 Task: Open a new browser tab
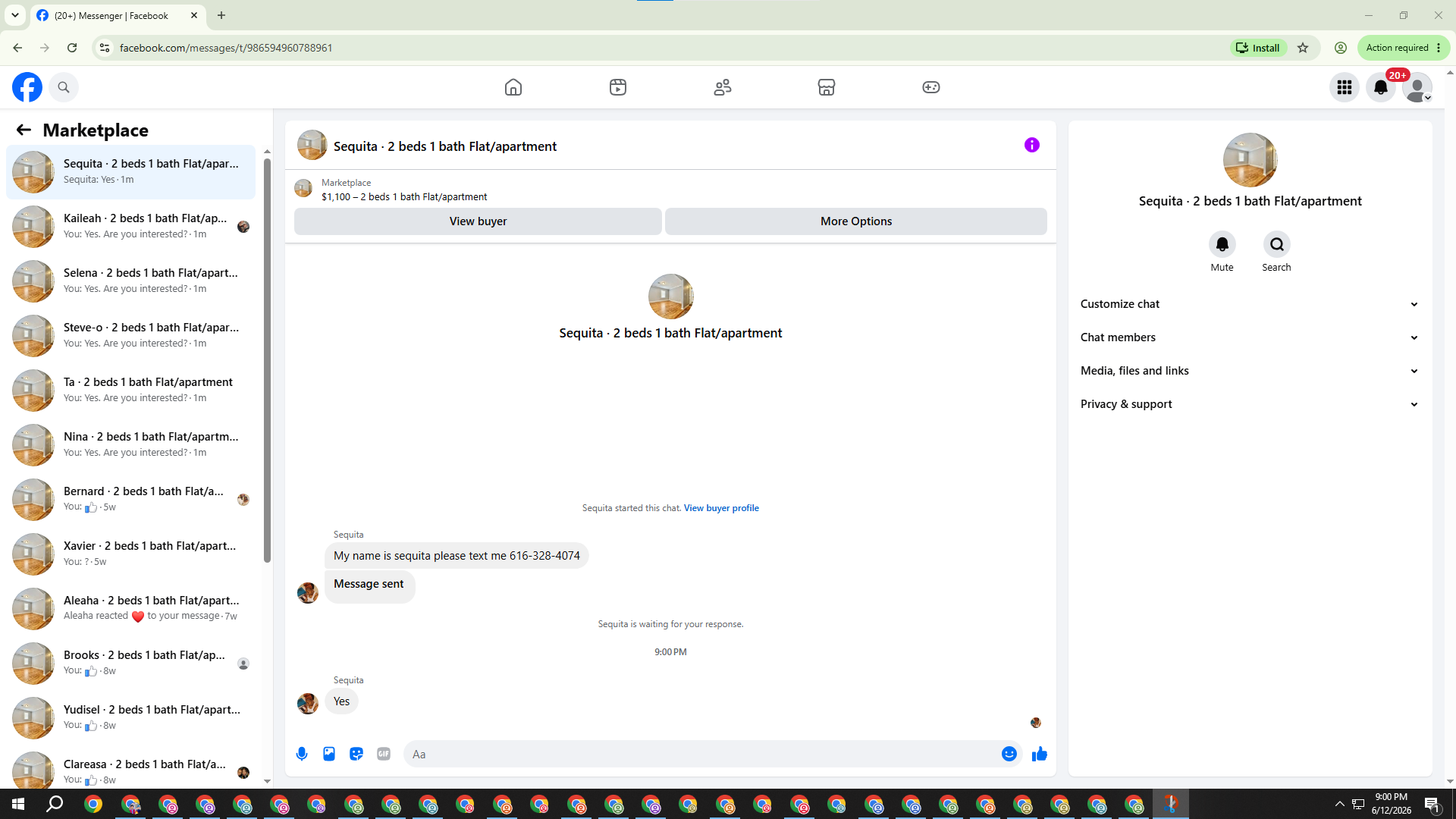coord(221,15)
